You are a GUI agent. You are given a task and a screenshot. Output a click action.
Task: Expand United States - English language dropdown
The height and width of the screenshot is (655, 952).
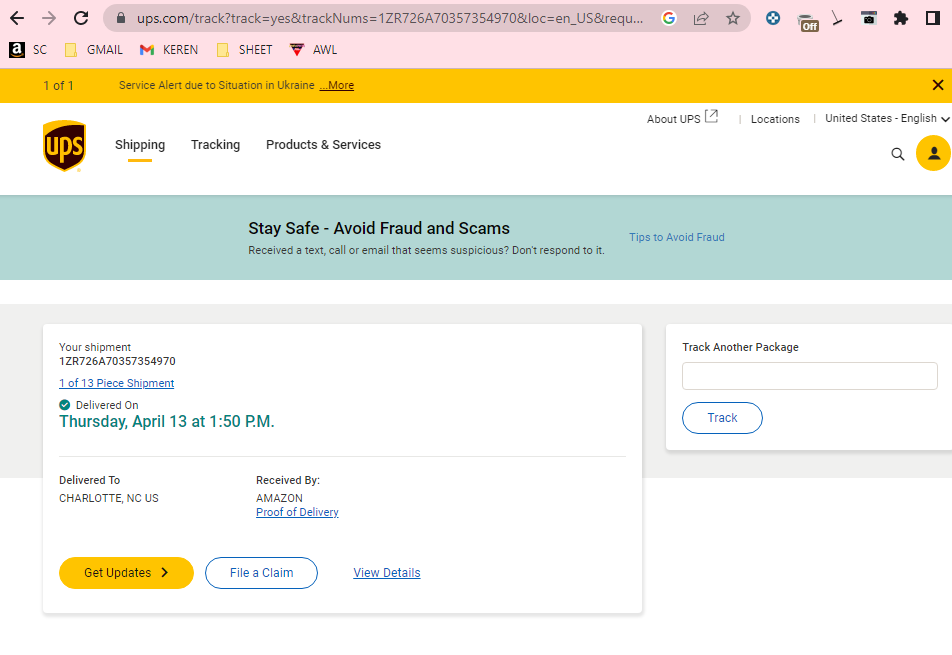[x=886, y=118]
